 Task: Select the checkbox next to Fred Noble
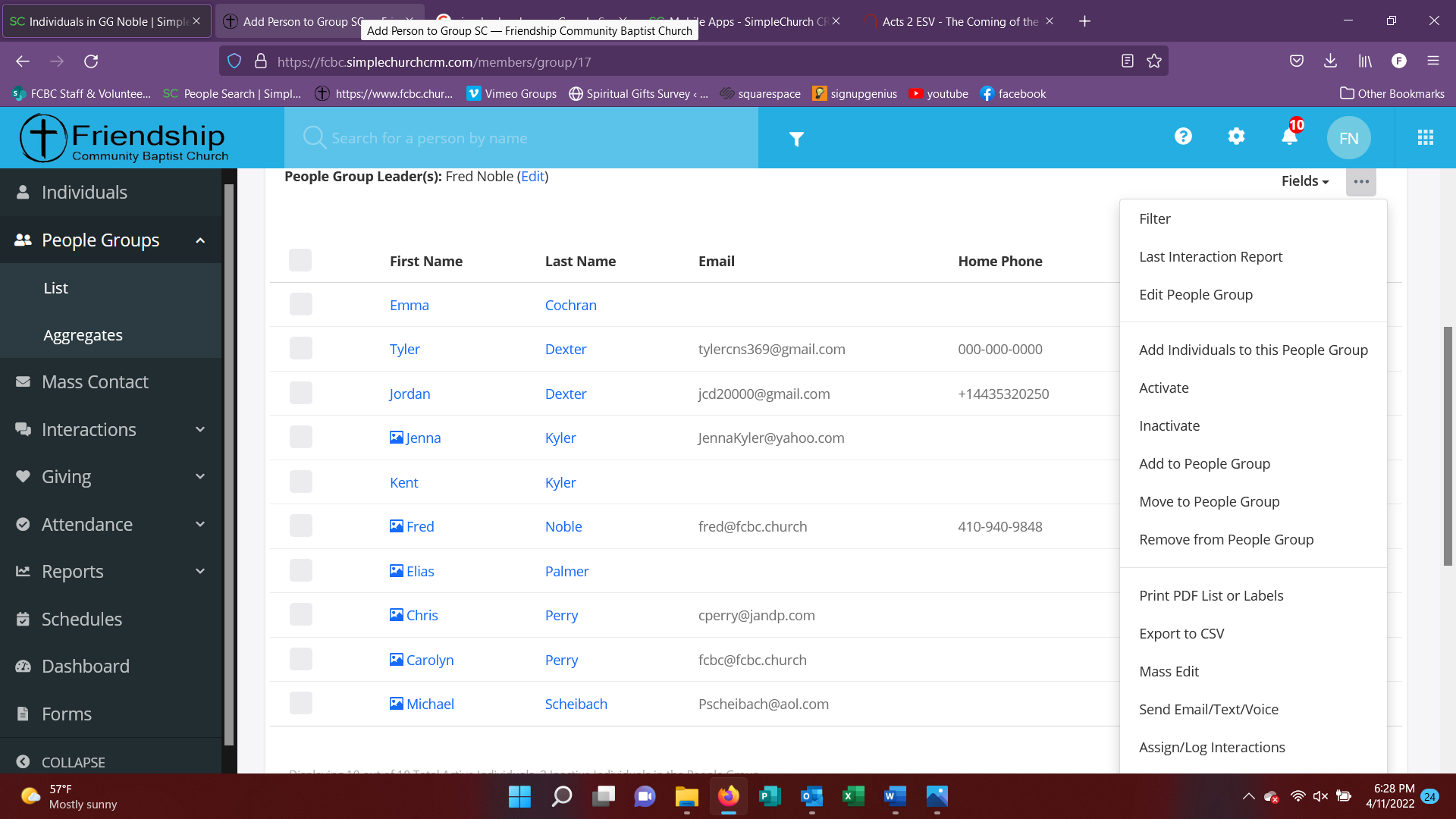coord(301,526)
